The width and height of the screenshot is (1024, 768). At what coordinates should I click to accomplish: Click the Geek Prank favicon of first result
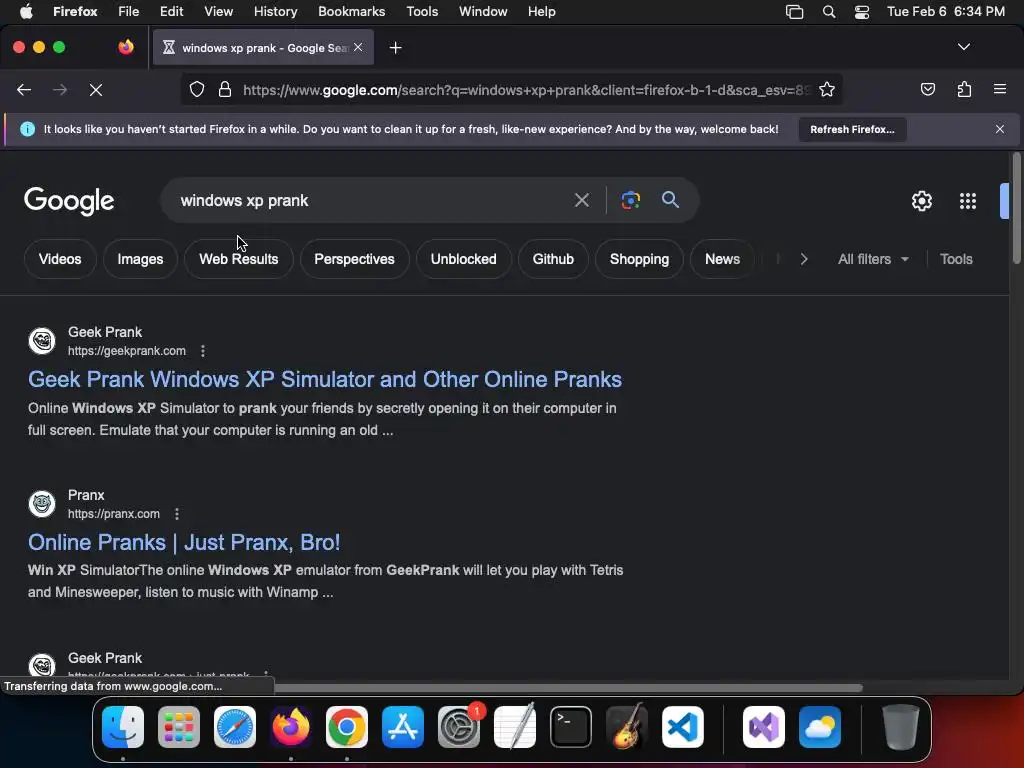(x=42, y=340)
